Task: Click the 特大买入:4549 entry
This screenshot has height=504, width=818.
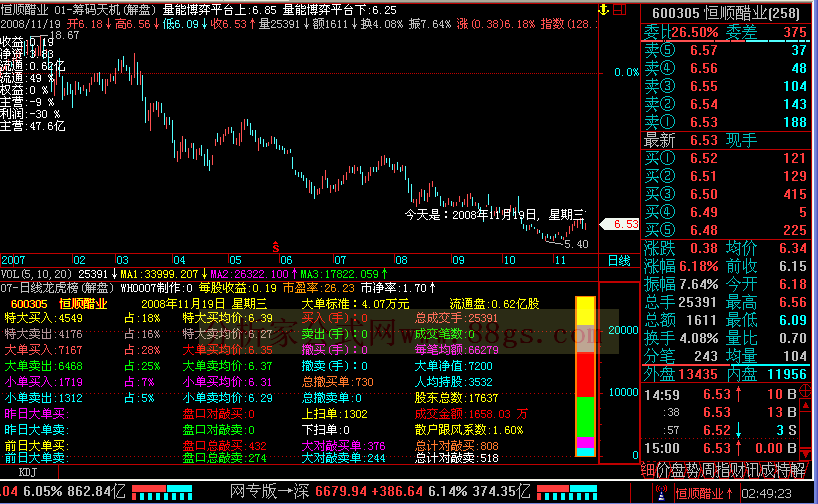Action: click(x=43, y=318)
